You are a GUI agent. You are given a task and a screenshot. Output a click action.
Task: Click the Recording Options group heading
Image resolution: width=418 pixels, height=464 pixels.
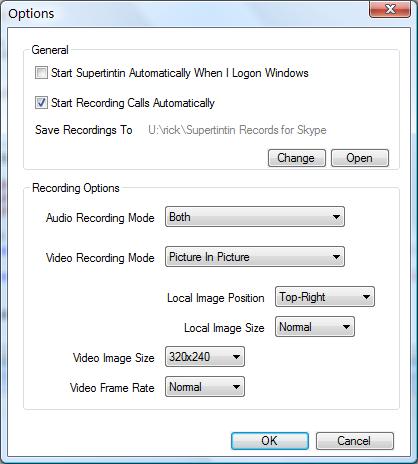pos(76,188)
